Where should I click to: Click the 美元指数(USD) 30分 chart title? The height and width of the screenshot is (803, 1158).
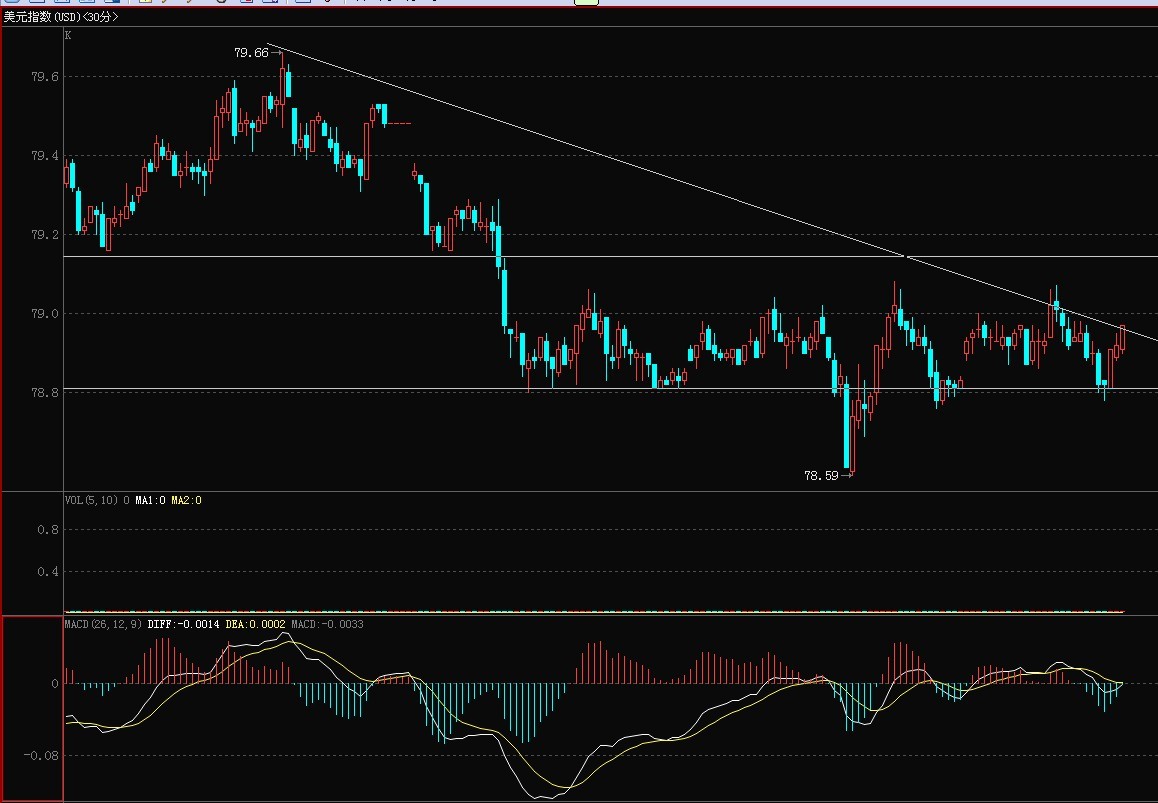point(60,17)
